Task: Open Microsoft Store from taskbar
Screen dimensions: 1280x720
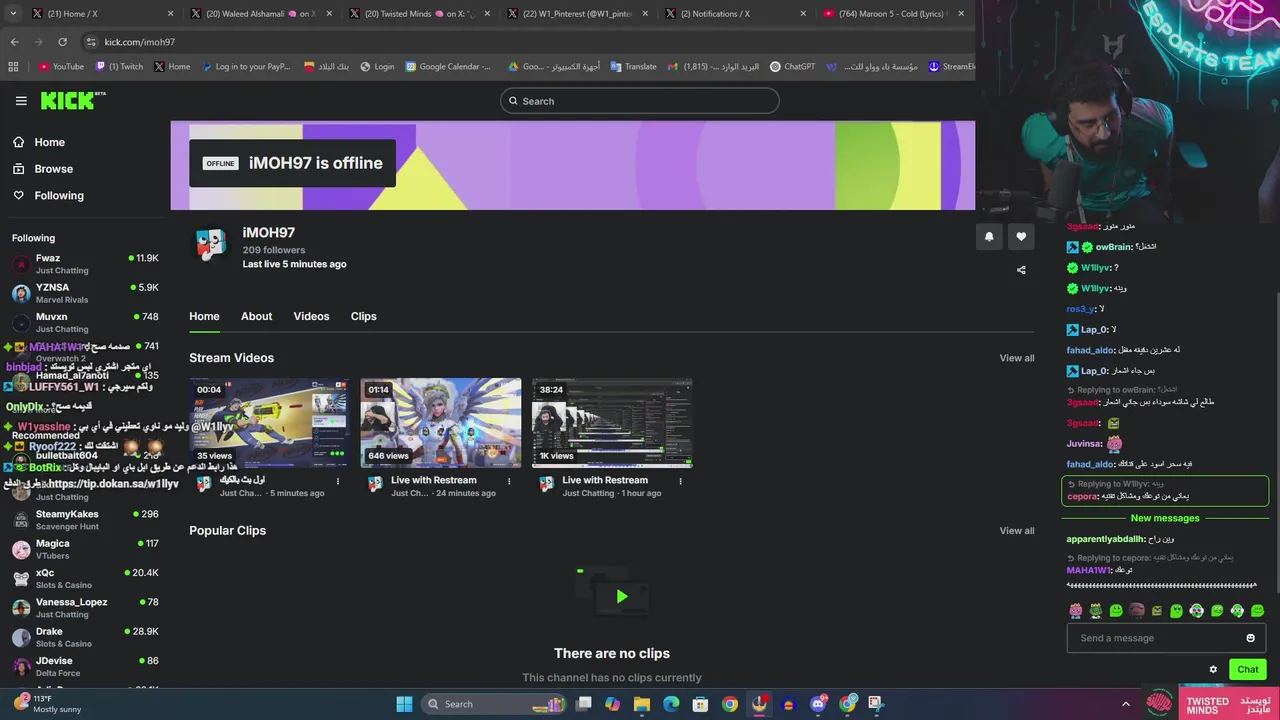Action: point(701,704)
